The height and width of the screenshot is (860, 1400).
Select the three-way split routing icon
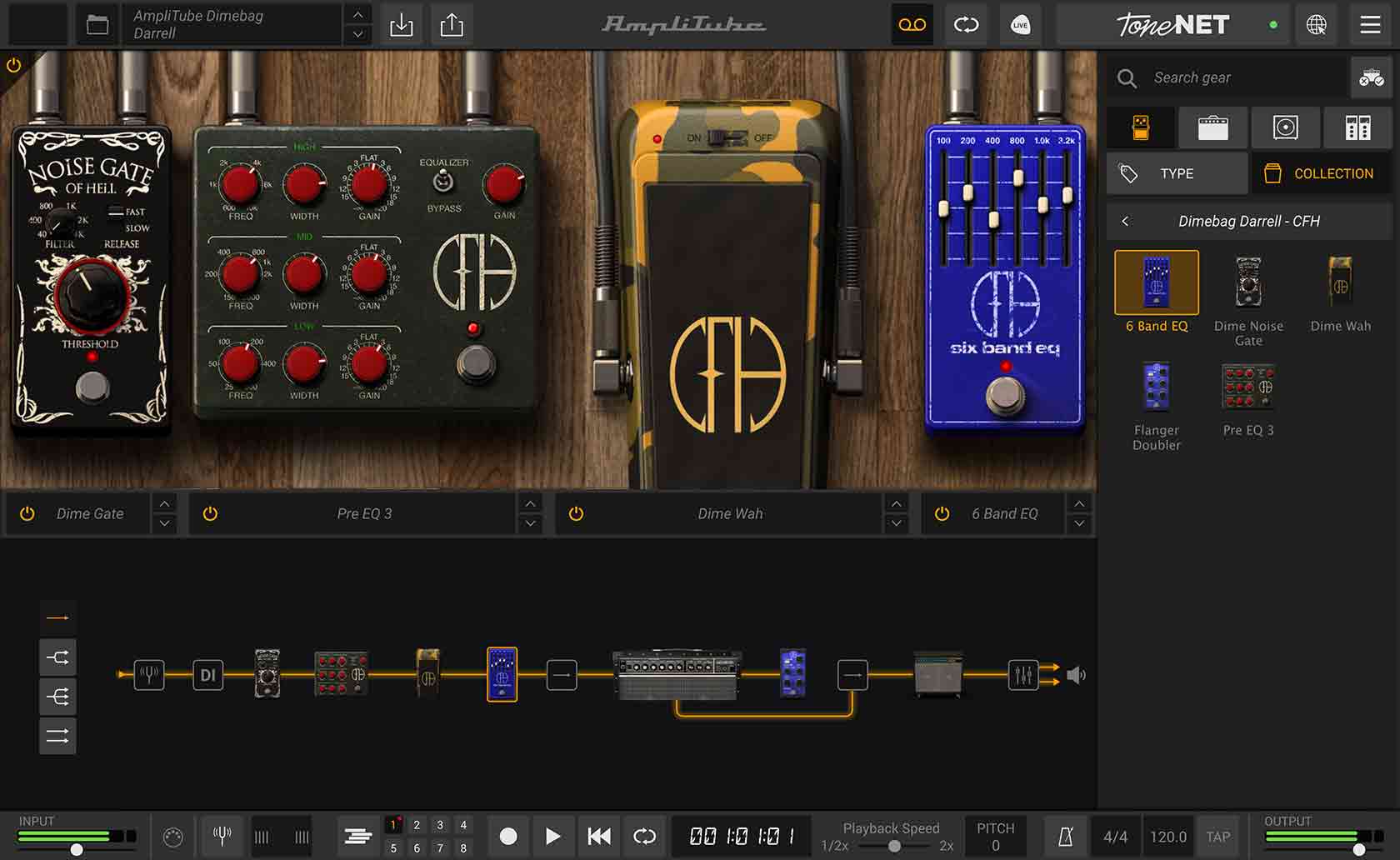coord(57,697)
